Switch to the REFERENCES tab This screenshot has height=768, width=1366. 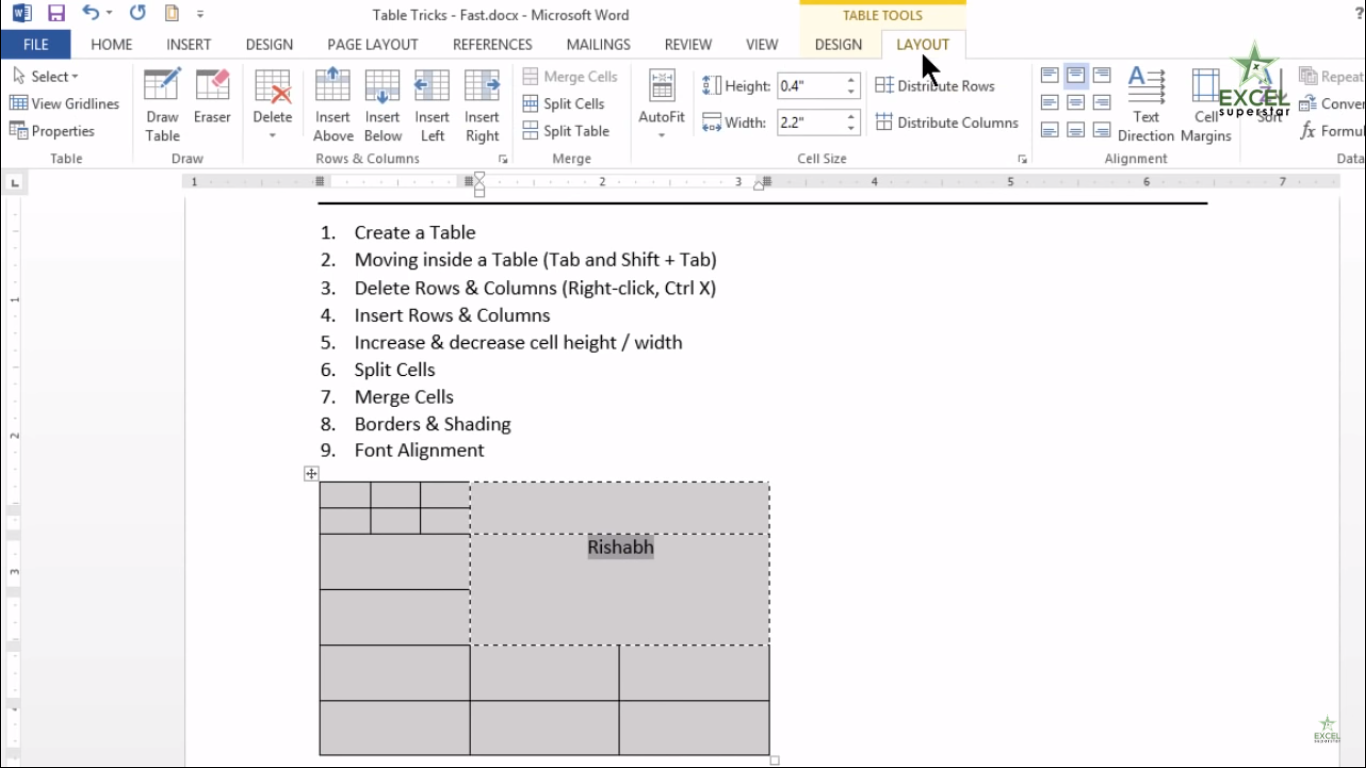click(x=491, y=44)
